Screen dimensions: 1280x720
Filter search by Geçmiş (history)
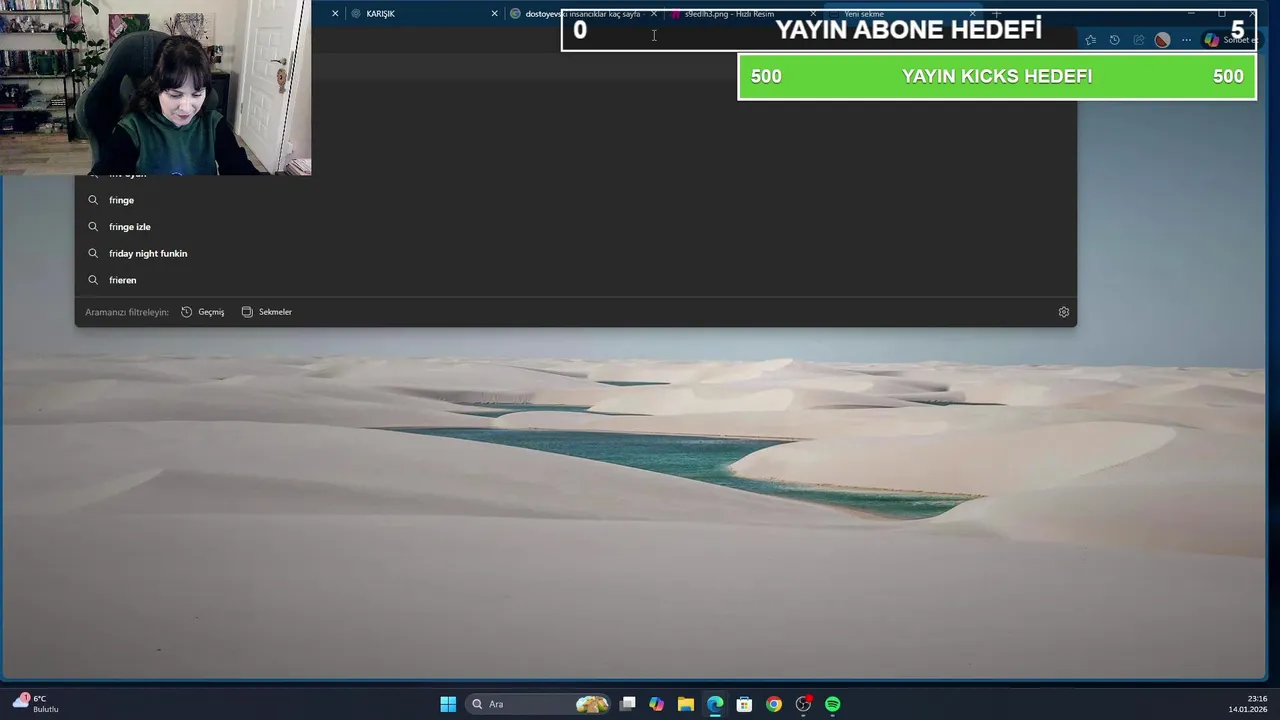(x=203, y=312)
